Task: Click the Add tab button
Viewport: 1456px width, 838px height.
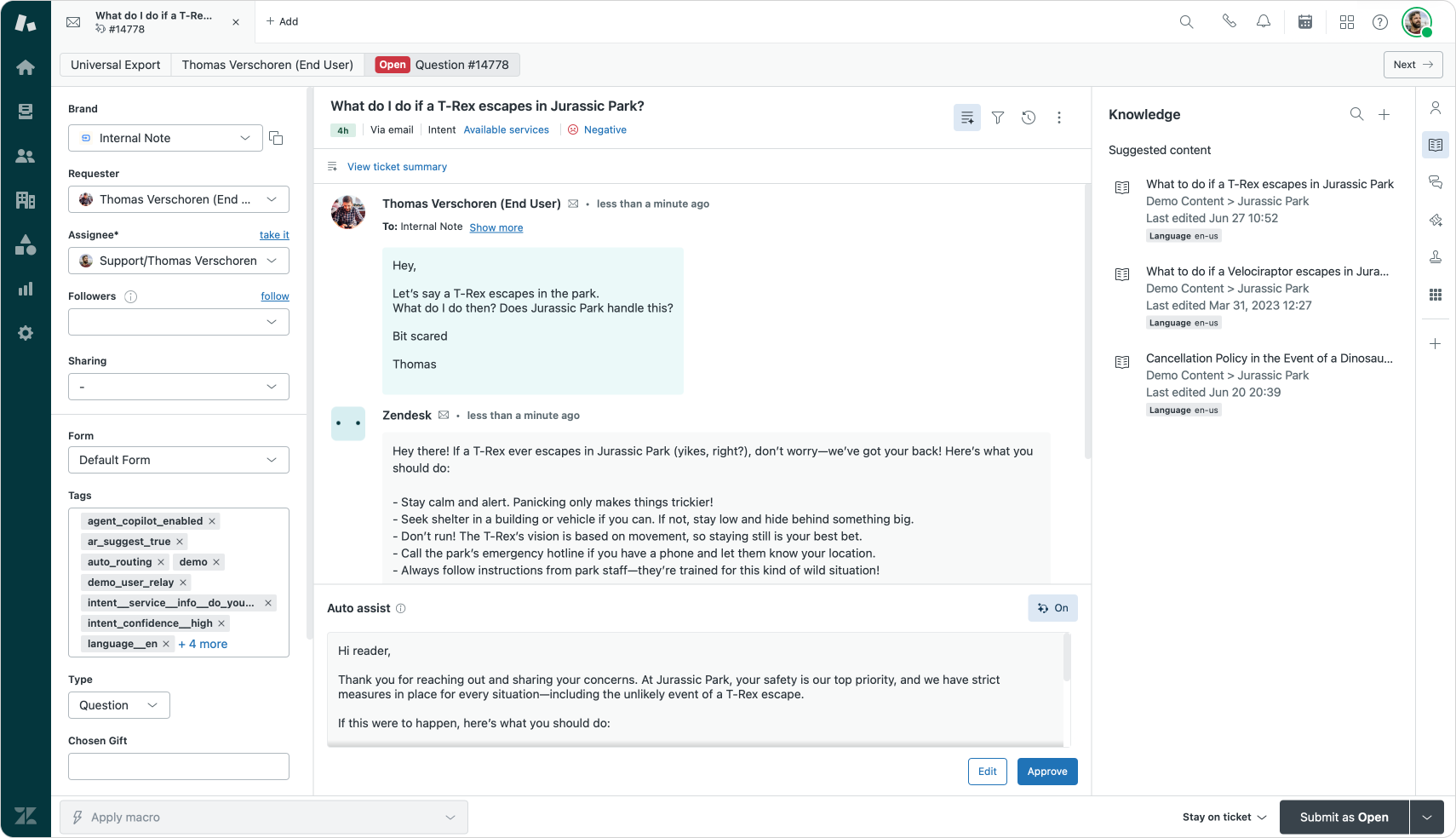Action: (x=282, y=22)
